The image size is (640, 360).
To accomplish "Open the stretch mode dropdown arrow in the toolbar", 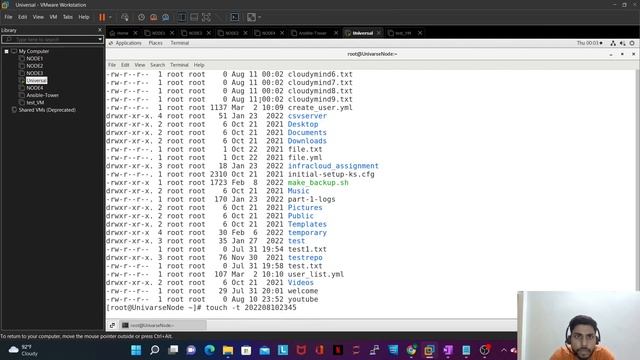I will pos(259,17).
